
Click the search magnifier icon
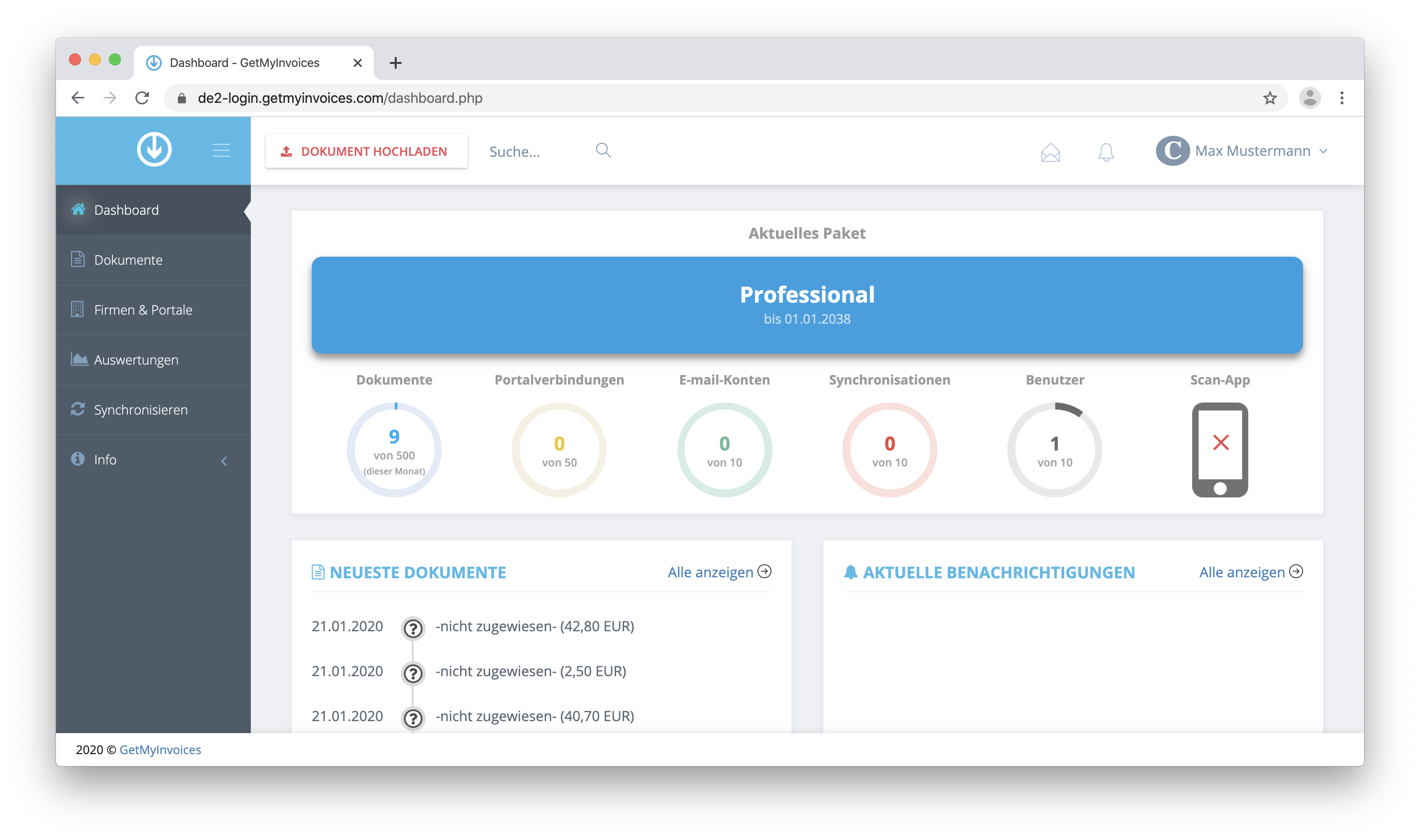[x=603, y=150]
